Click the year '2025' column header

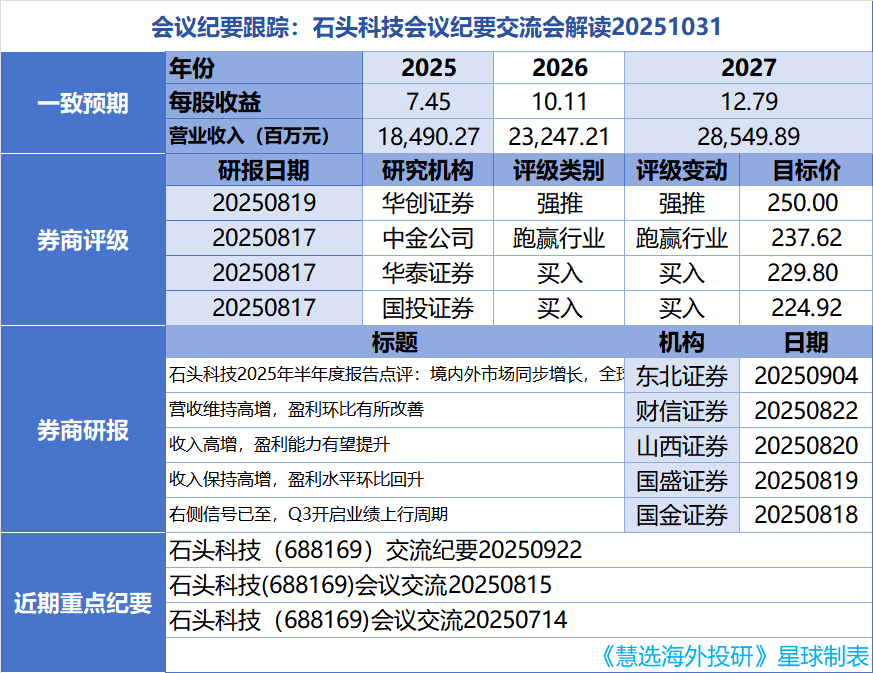click(x=428, y=68)
